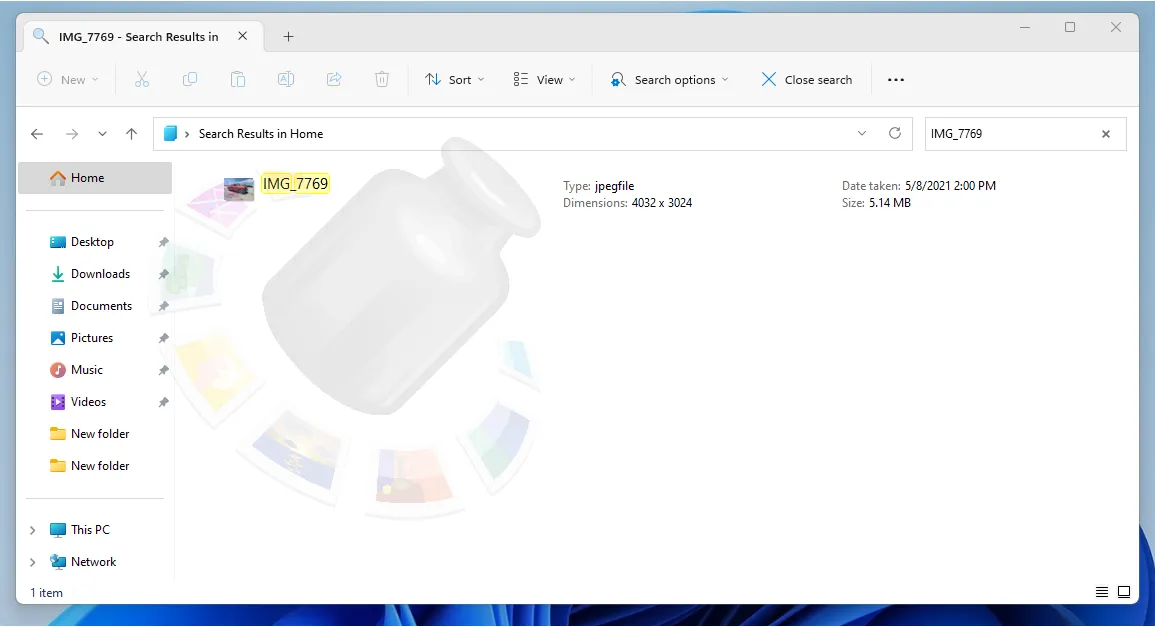Click the 1 item status text
This screenshot has height=627, width=1155.
46,592
